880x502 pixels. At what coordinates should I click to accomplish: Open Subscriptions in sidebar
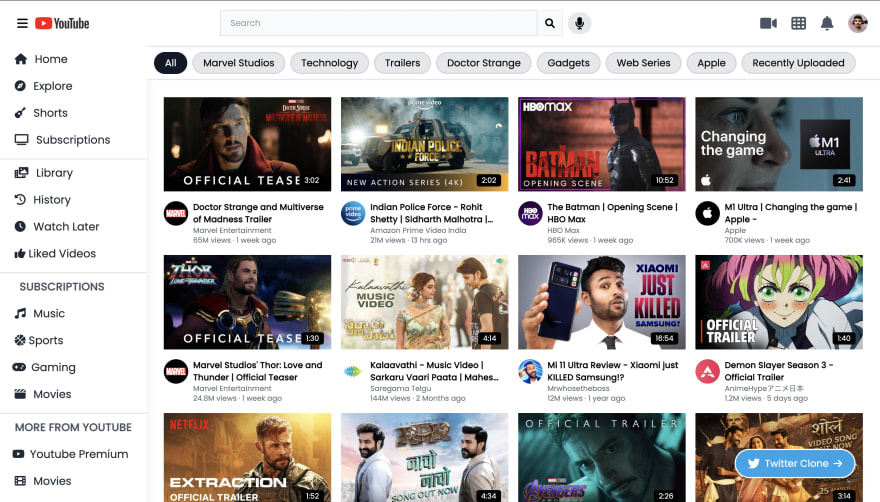tap(62, 140)
